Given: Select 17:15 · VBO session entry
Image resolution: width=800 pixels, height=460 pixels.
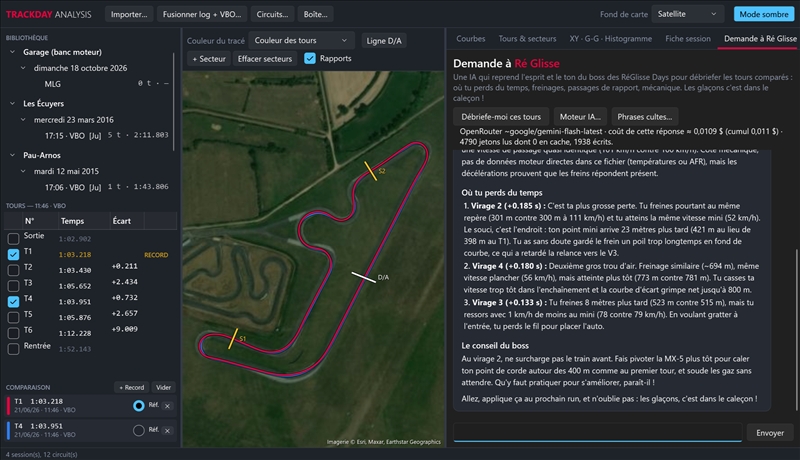Looking at the screenshot, I should pos(107,136).
